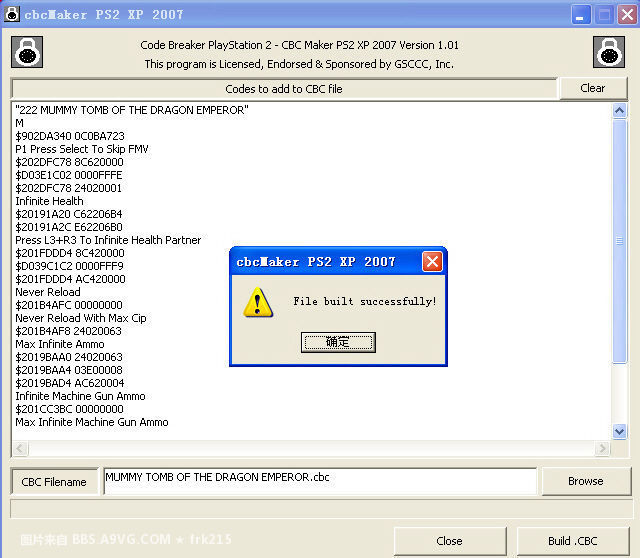Click the Codes to add to CBC file header
The height and width of the screenshot is (558, 640).
(284, 89)
